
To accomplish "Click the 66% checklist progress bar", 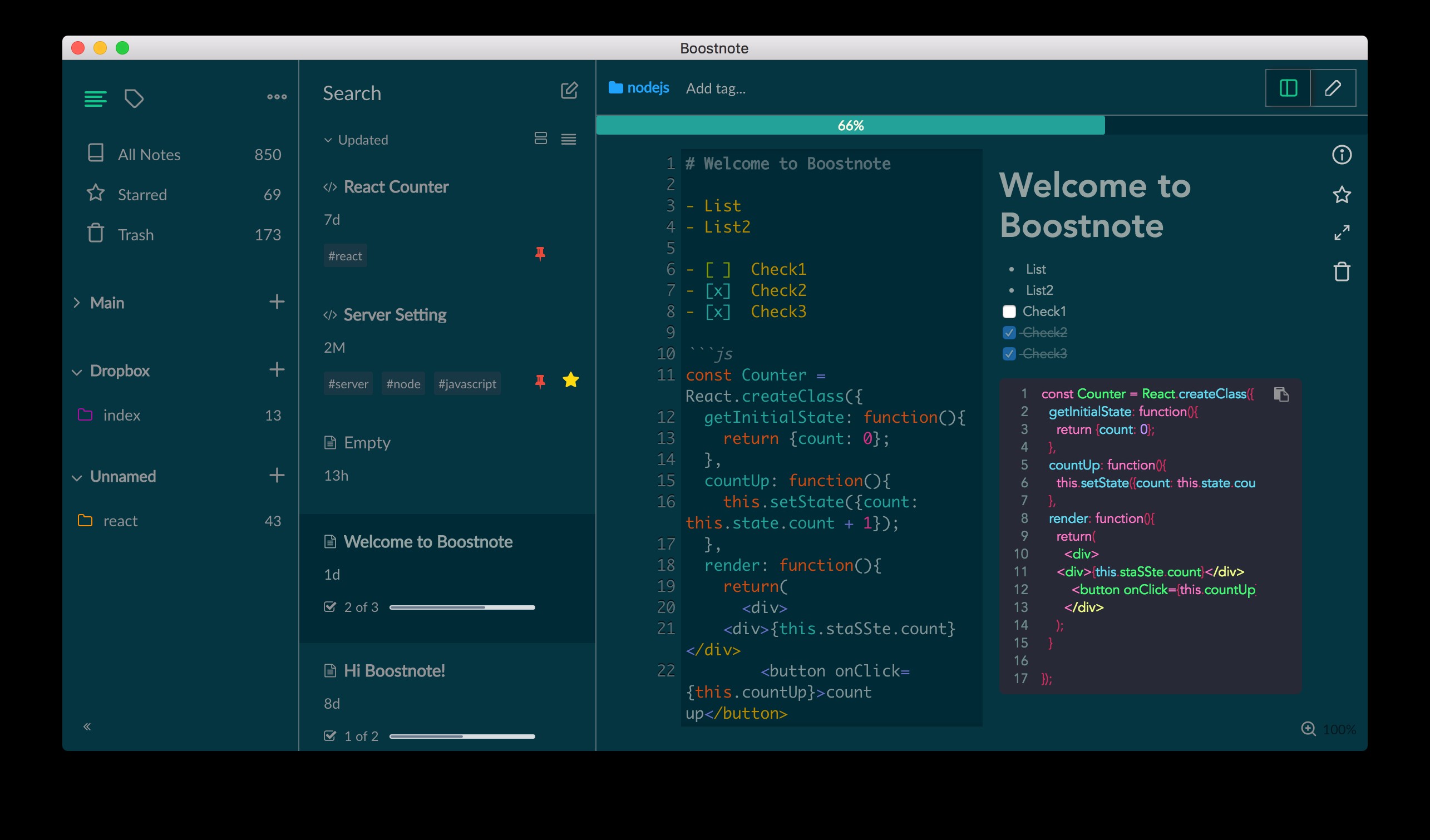I will (x=850, y=125).
